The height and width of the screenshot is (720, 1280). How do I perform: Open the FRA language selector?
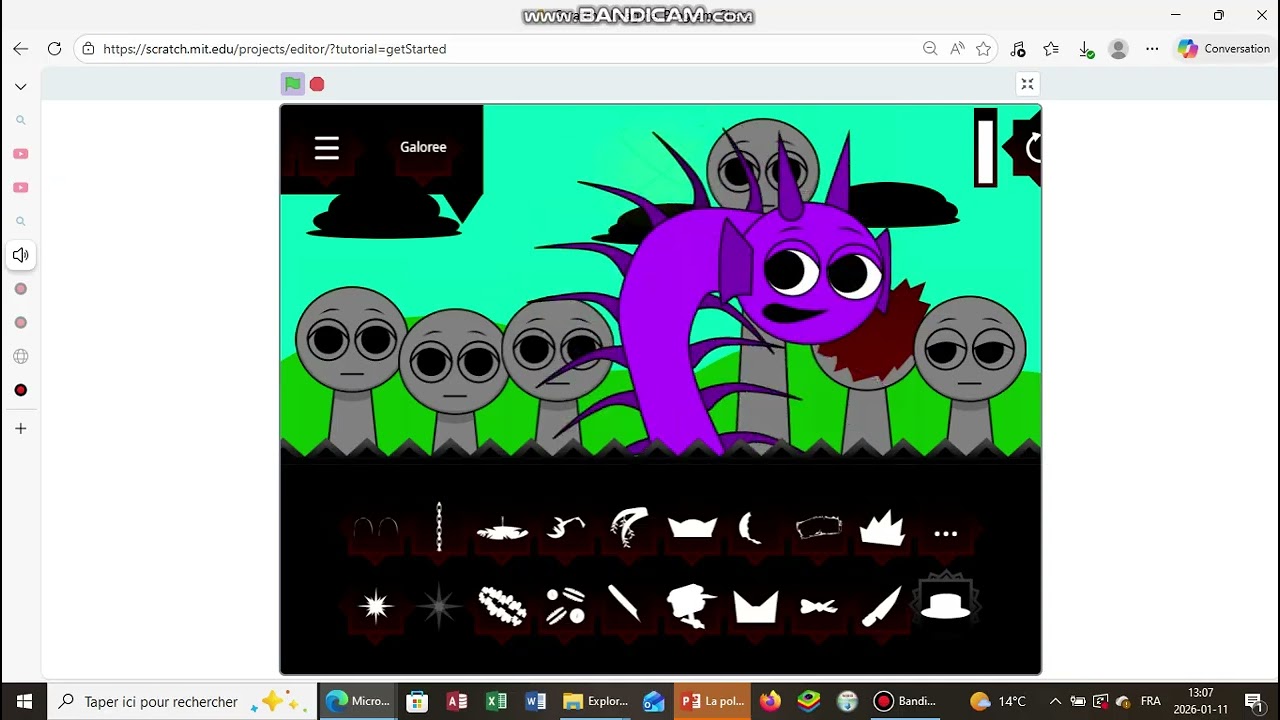(1151, 701)
